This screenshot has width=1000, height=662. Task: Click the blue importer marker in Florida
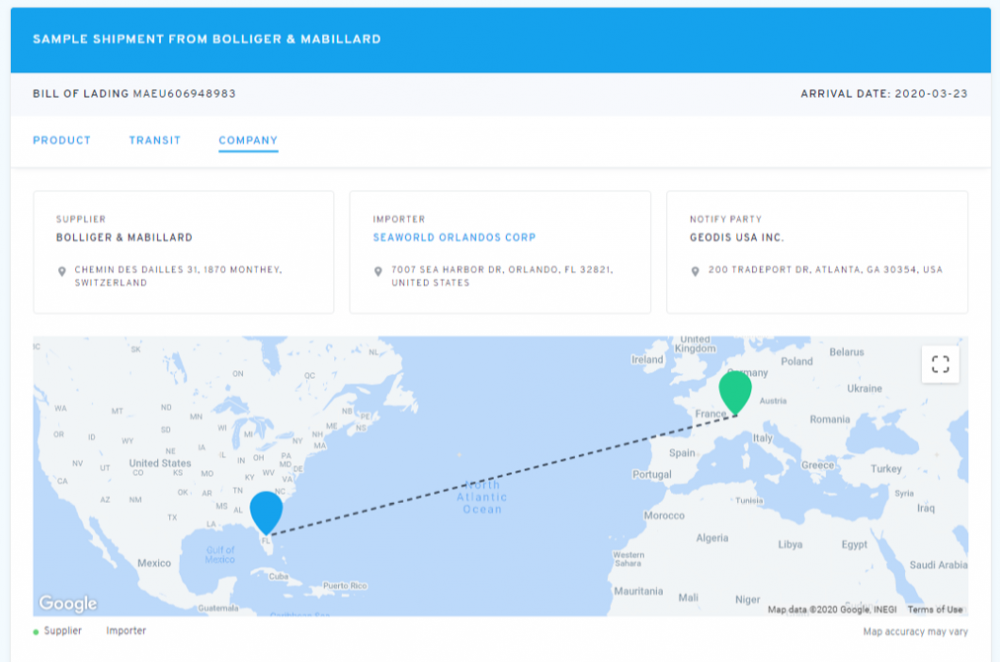pos(266,512)
